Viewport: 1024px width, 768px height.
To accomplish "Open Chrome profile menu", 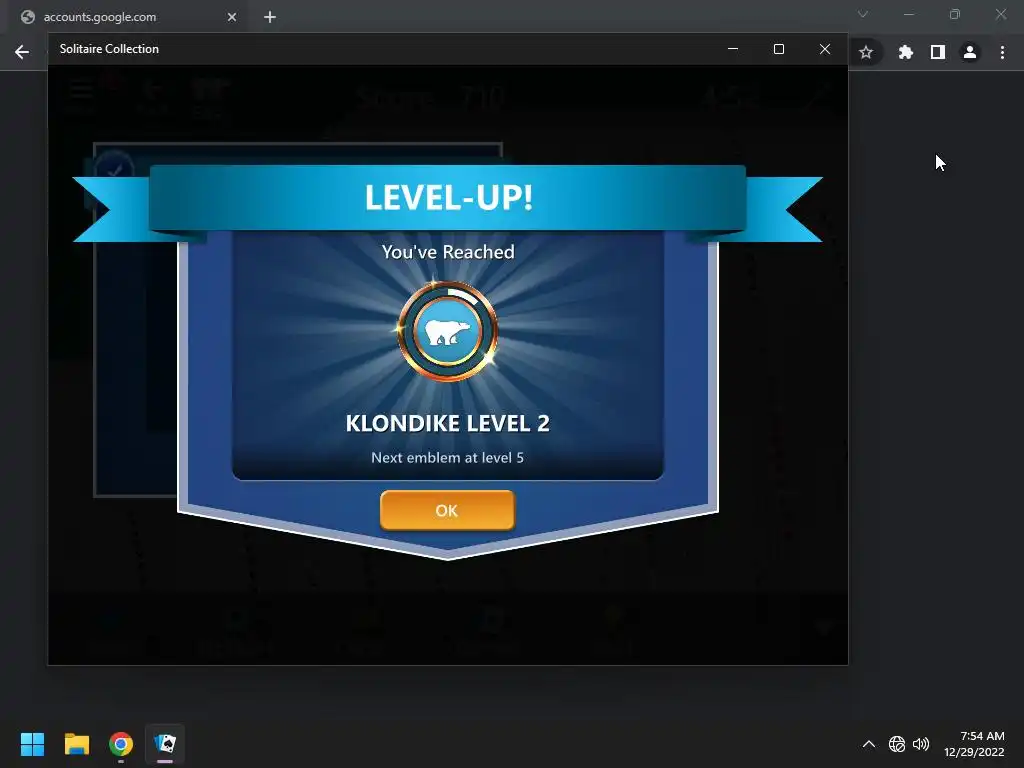I will pyautogui.click(x=970, y=52).
